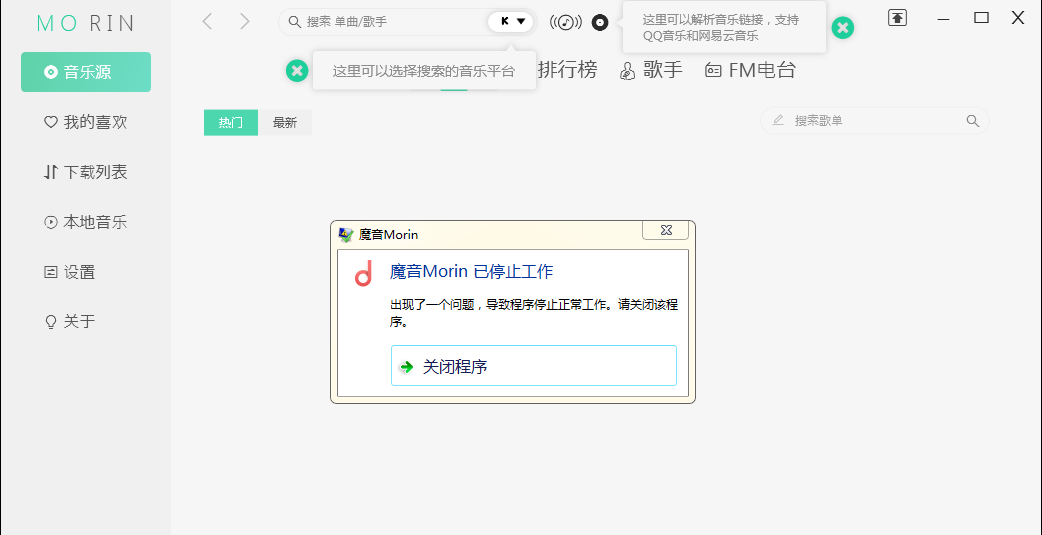The height and width of the screenshot is (535, 1042).
Task: Click the black disc link-parse icon
Action: (x=600, y=23)
